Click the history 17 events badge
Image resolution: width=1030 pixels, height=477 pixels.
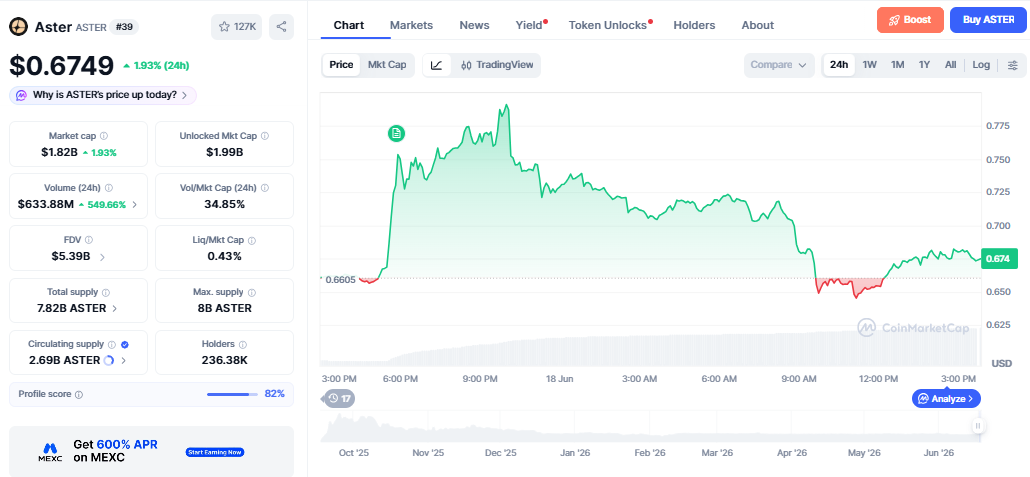340,398
